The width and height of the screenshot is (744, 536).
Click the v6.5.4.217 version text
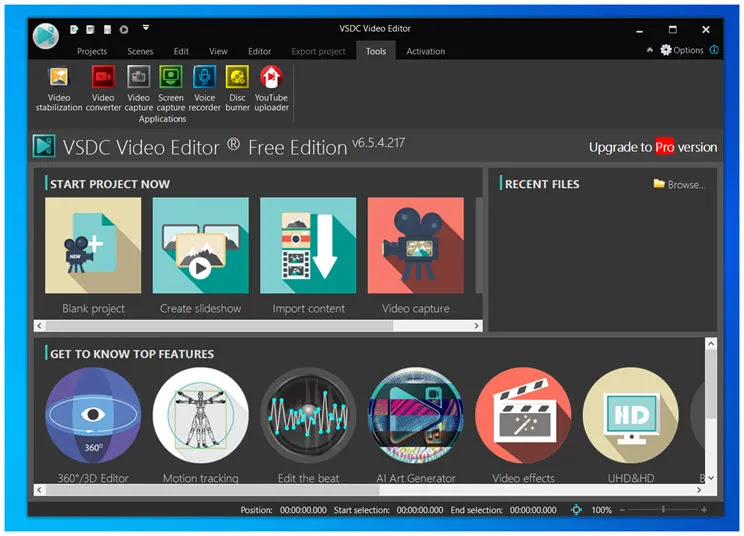pos(378,143)
